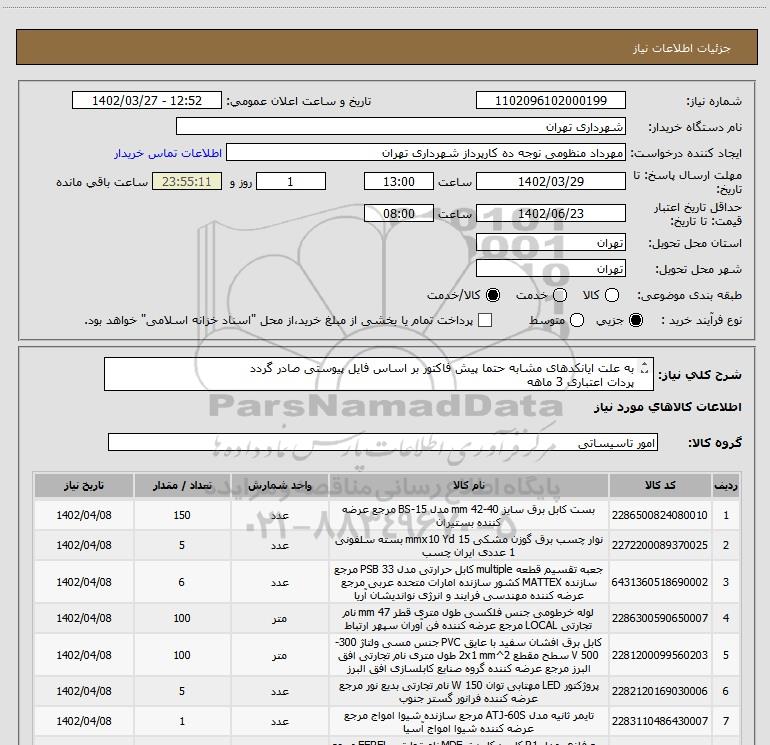Click product code 2283110486430007
The image size is (770, 745).
click(x=660, y=721)
